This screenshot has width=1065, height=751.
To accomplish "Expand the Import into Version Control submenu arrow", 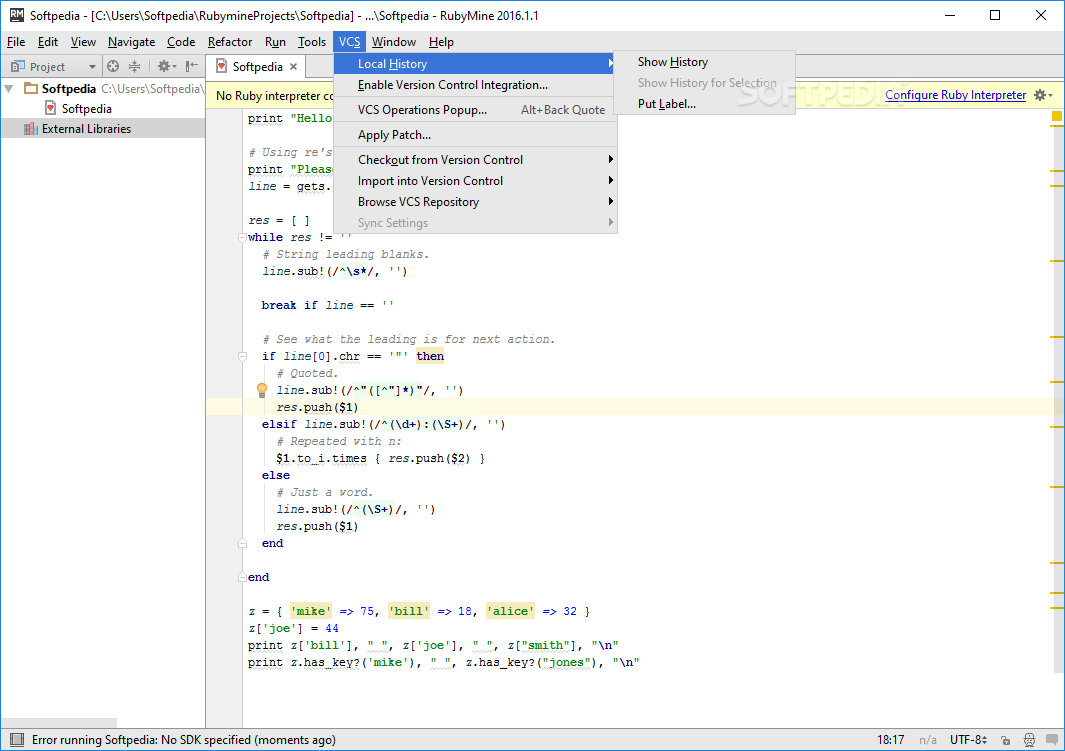I will pyautogui.click(x=611, y=180).
